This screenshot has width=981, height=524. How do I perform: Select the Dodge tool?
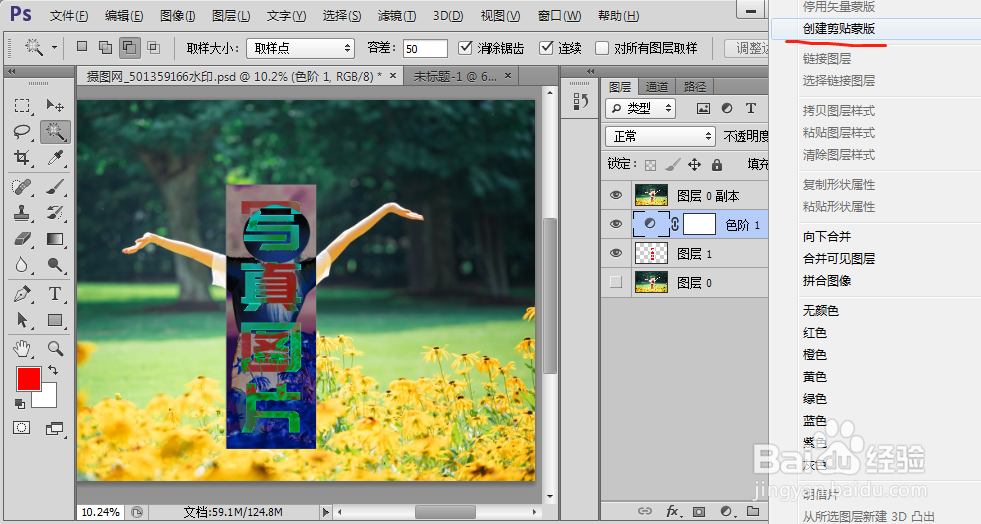pyautogui.click(x=55, y=266)
